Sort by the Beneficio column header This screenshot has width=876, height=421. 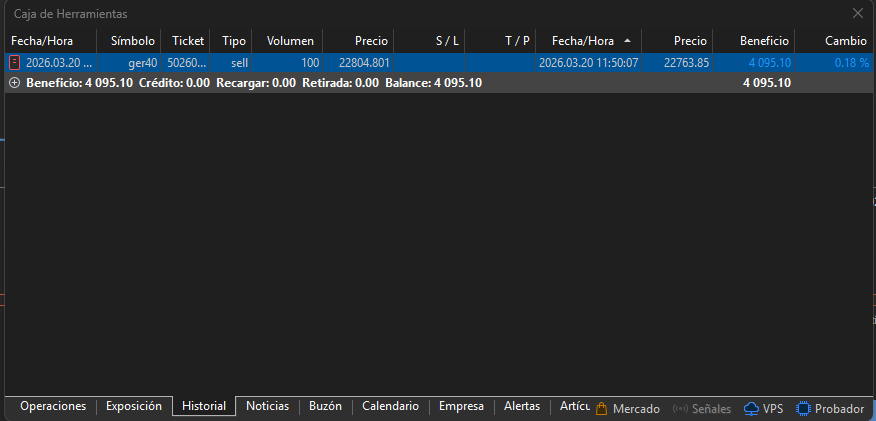pyautogui.click(x=764, y=41)
